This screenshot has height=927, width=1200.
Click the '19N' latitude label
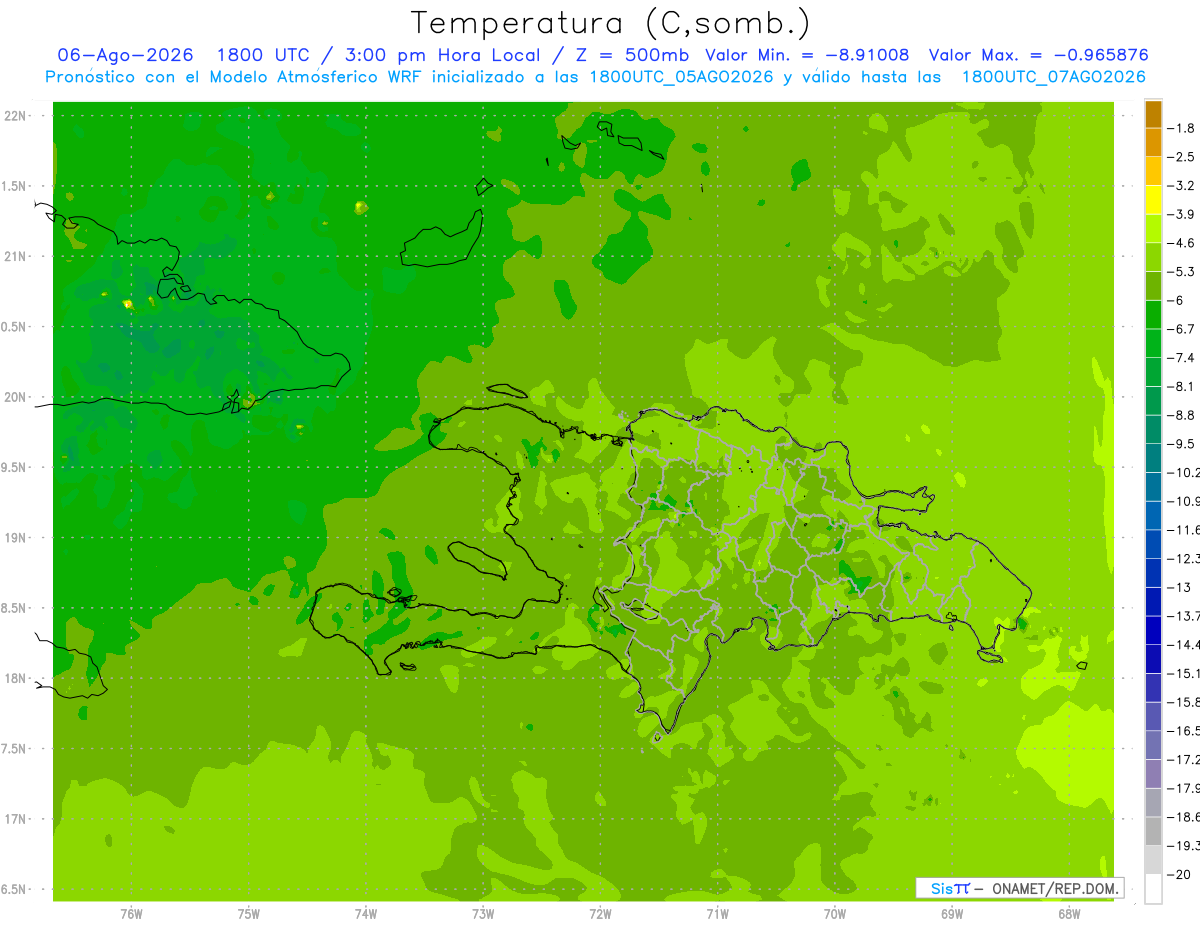[x=16, y=538]
